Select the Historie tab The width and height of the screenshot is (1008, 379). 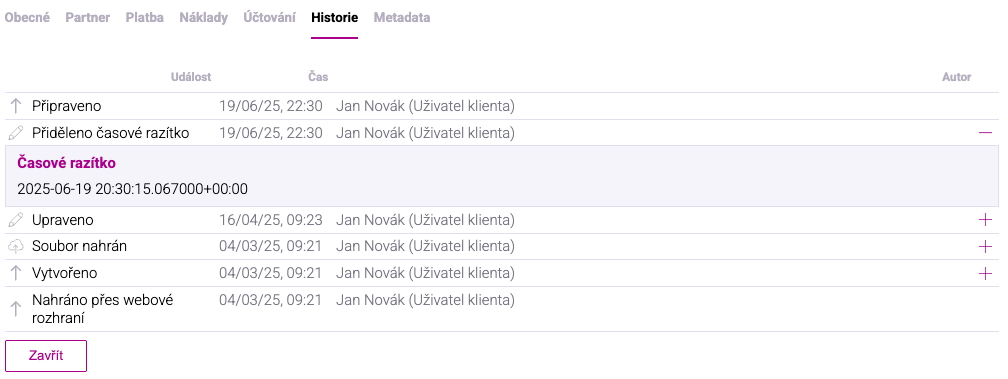coord(334,18)
